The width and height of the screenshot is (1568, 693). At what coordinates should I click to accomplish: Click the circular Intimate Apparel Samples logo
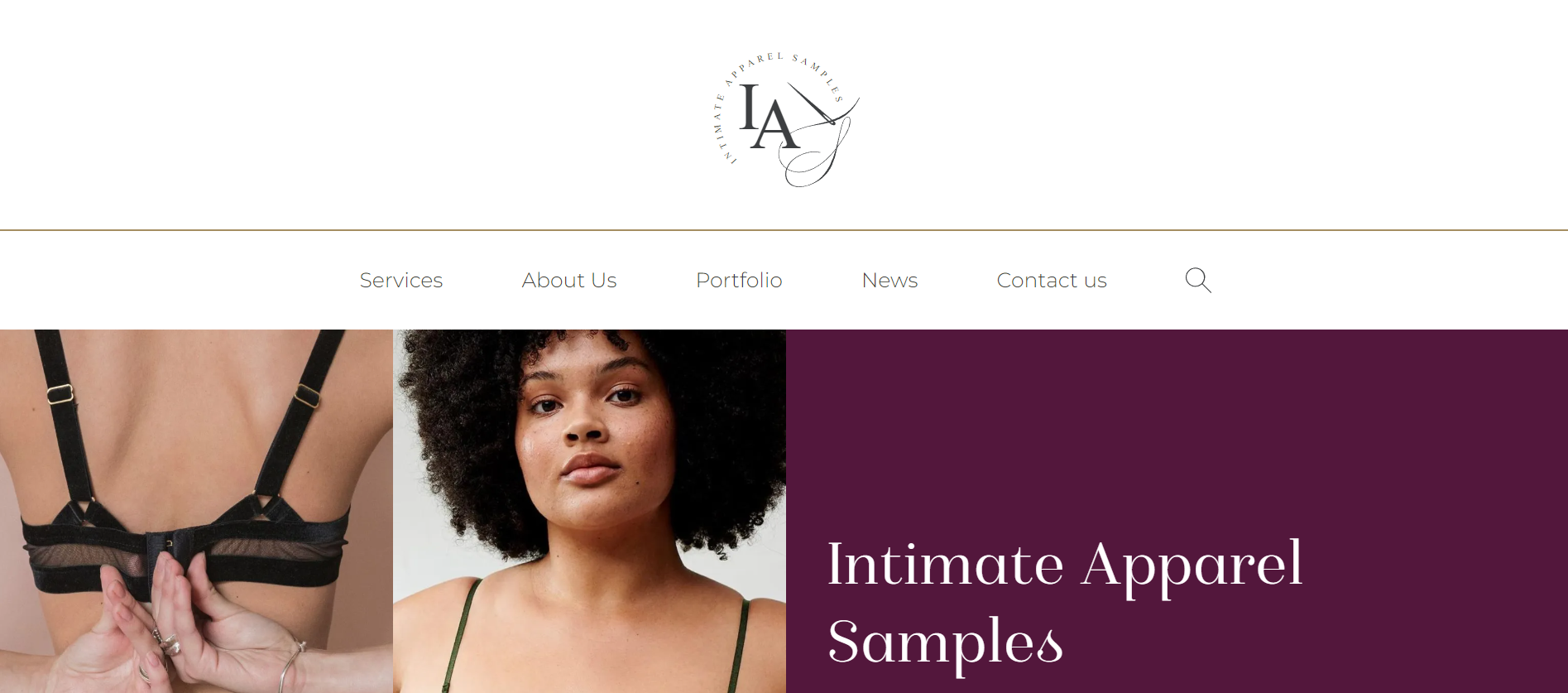(x=784, y=119)
